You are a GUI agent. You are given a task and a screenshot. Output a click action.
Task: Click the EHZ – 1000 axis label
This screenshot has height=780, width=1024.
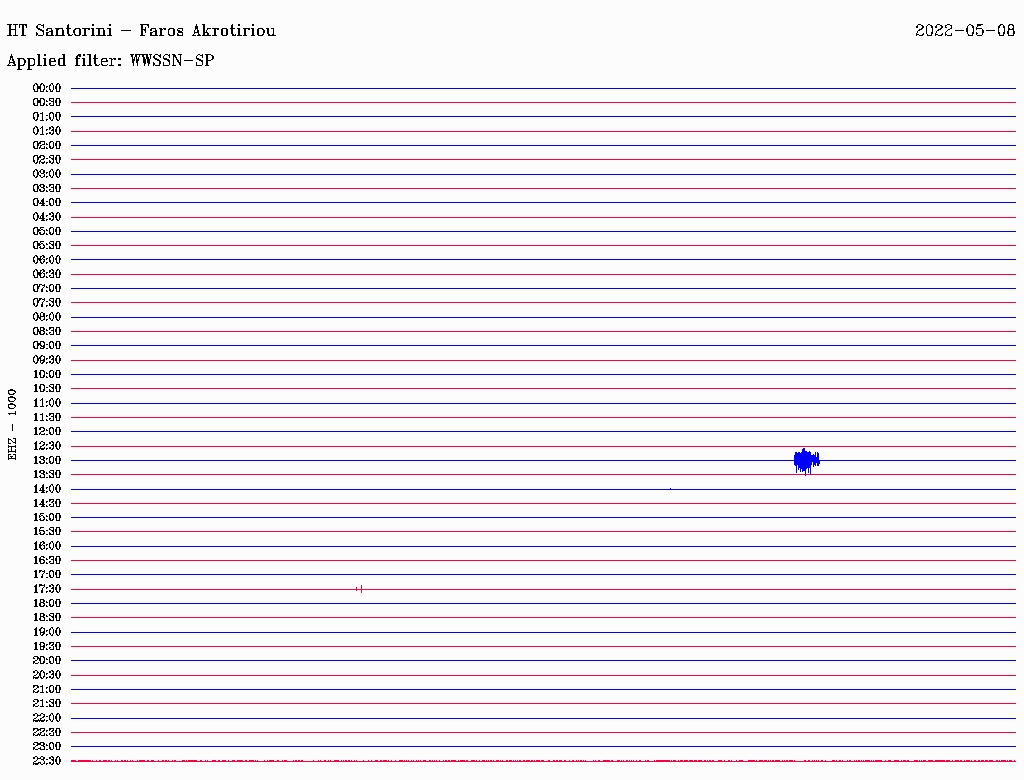coord(12,425)
